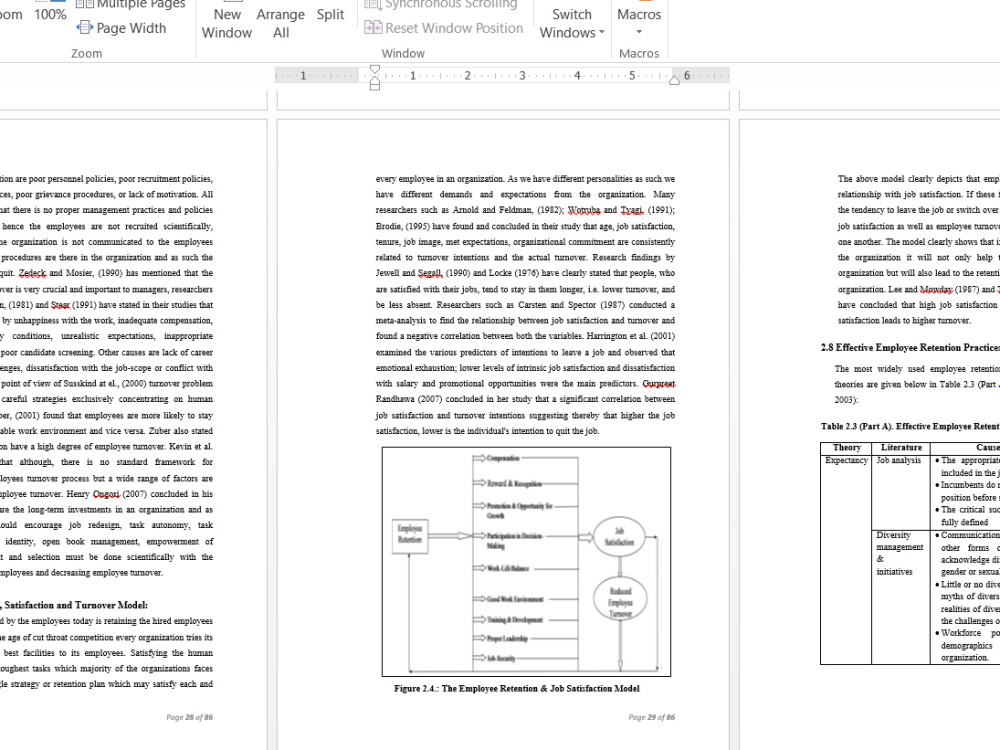Click the Literature table header cell
The image size is (1000, 750).
901,448
